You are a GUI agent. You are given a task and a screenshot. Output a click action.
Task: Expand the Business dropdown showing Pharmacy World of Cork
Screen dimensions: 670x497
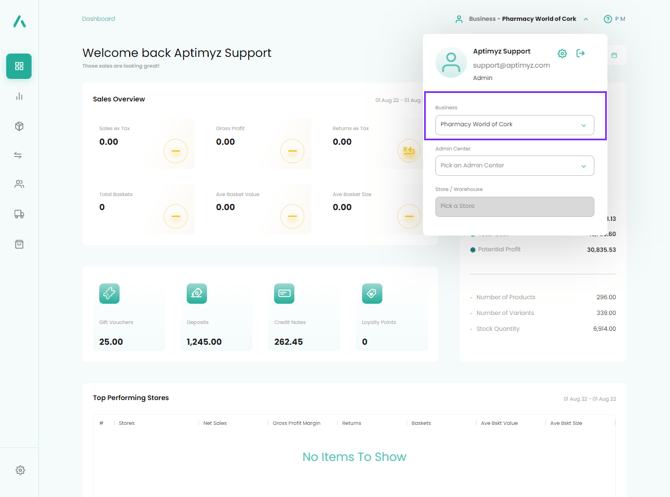(x=514, y=125)
